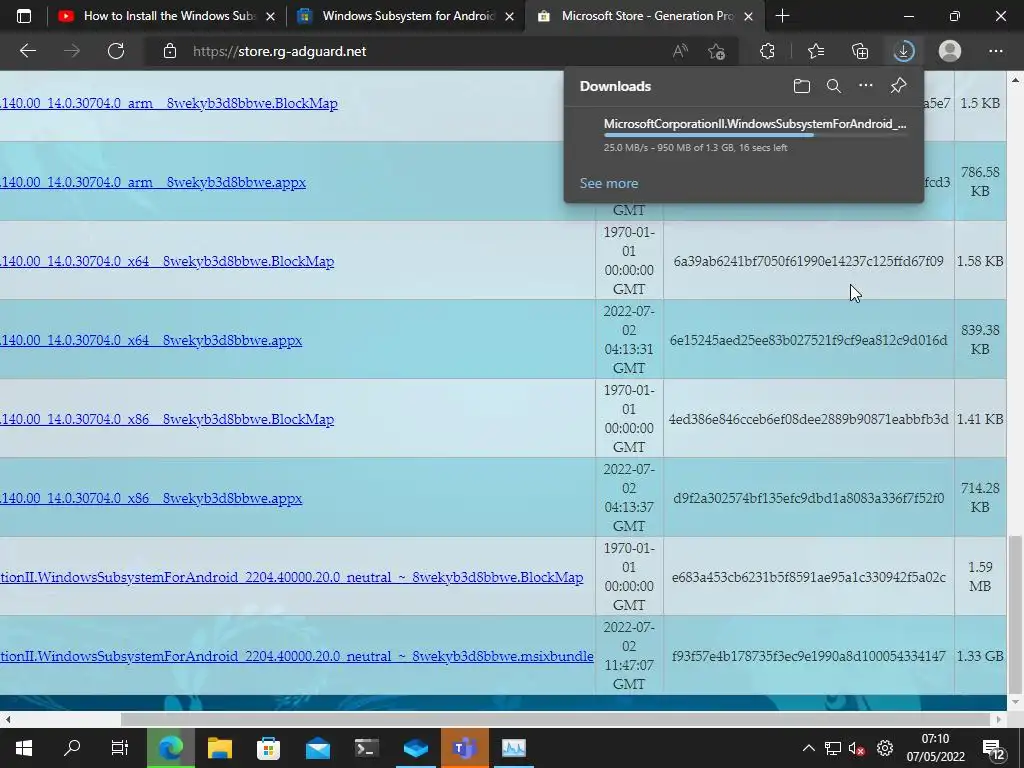Viewport: 1024px width, 768px height.
Task: Open a new browser tab
Action: click(782, 16)
